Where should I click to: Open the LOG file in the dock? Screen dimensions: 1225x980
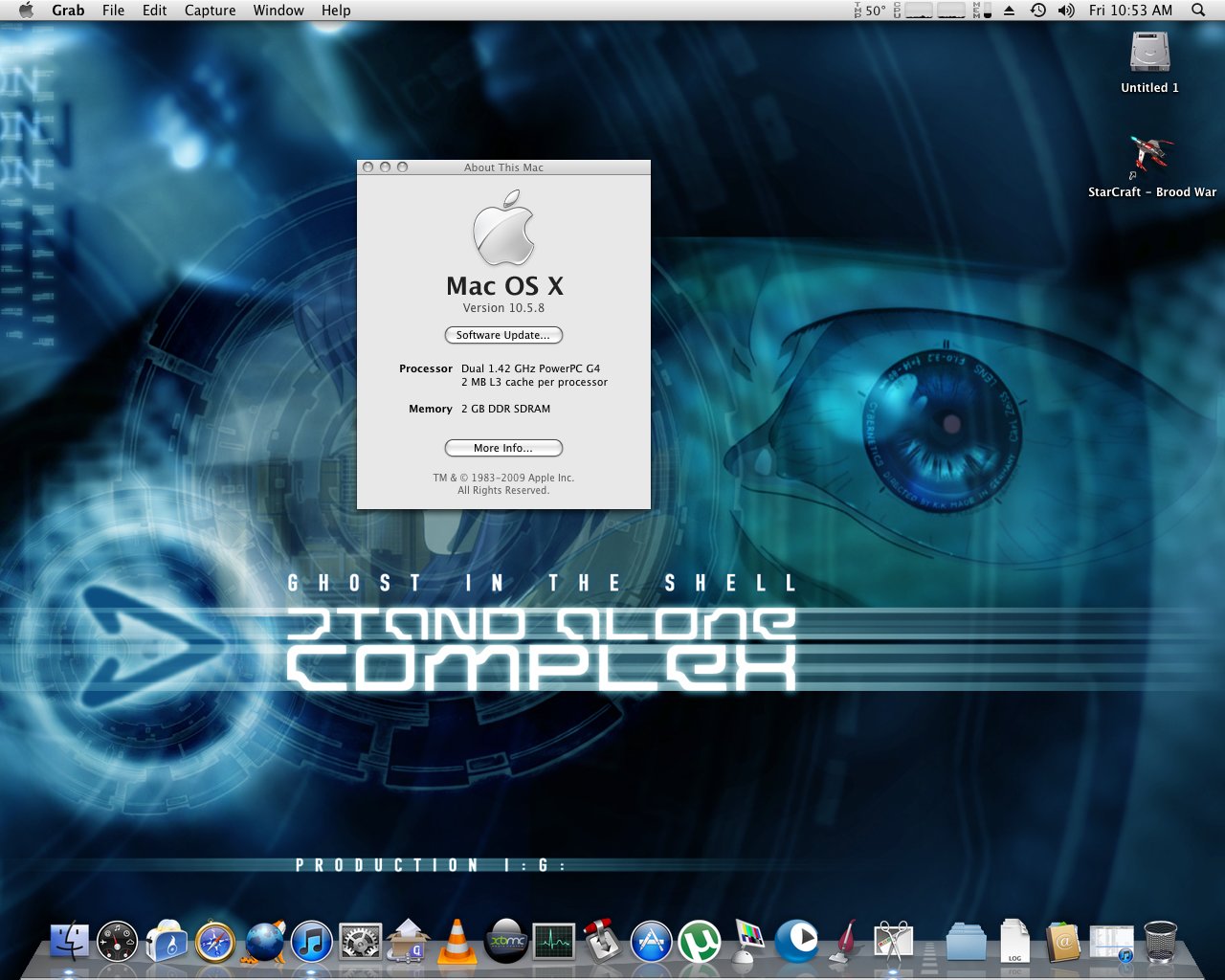coord(1014,943)
